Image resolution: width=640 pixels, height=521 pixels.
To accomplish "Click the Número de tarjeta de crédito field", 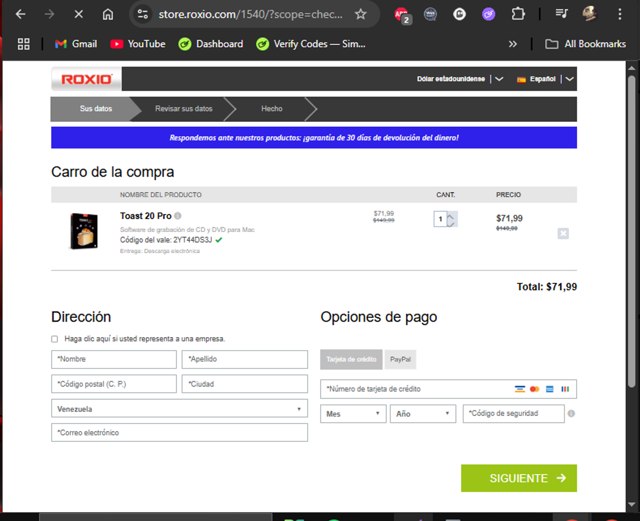I will pos(448,389).
